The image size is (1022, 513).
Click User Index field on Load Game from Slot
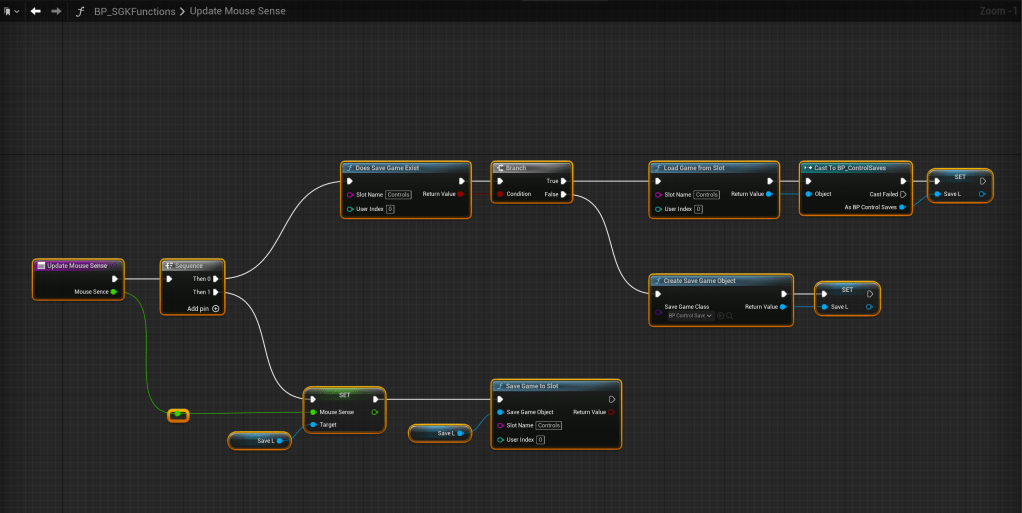698,209
